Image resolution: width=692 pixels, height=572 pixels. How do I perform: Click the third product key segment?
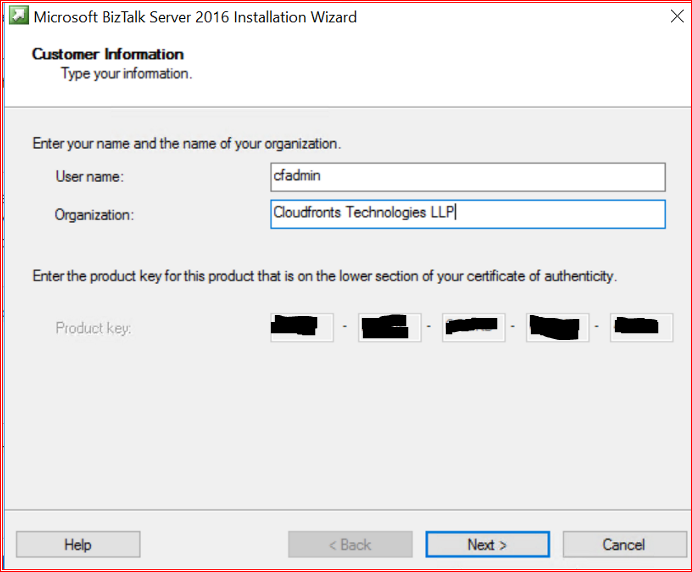(x=470, y=327)
